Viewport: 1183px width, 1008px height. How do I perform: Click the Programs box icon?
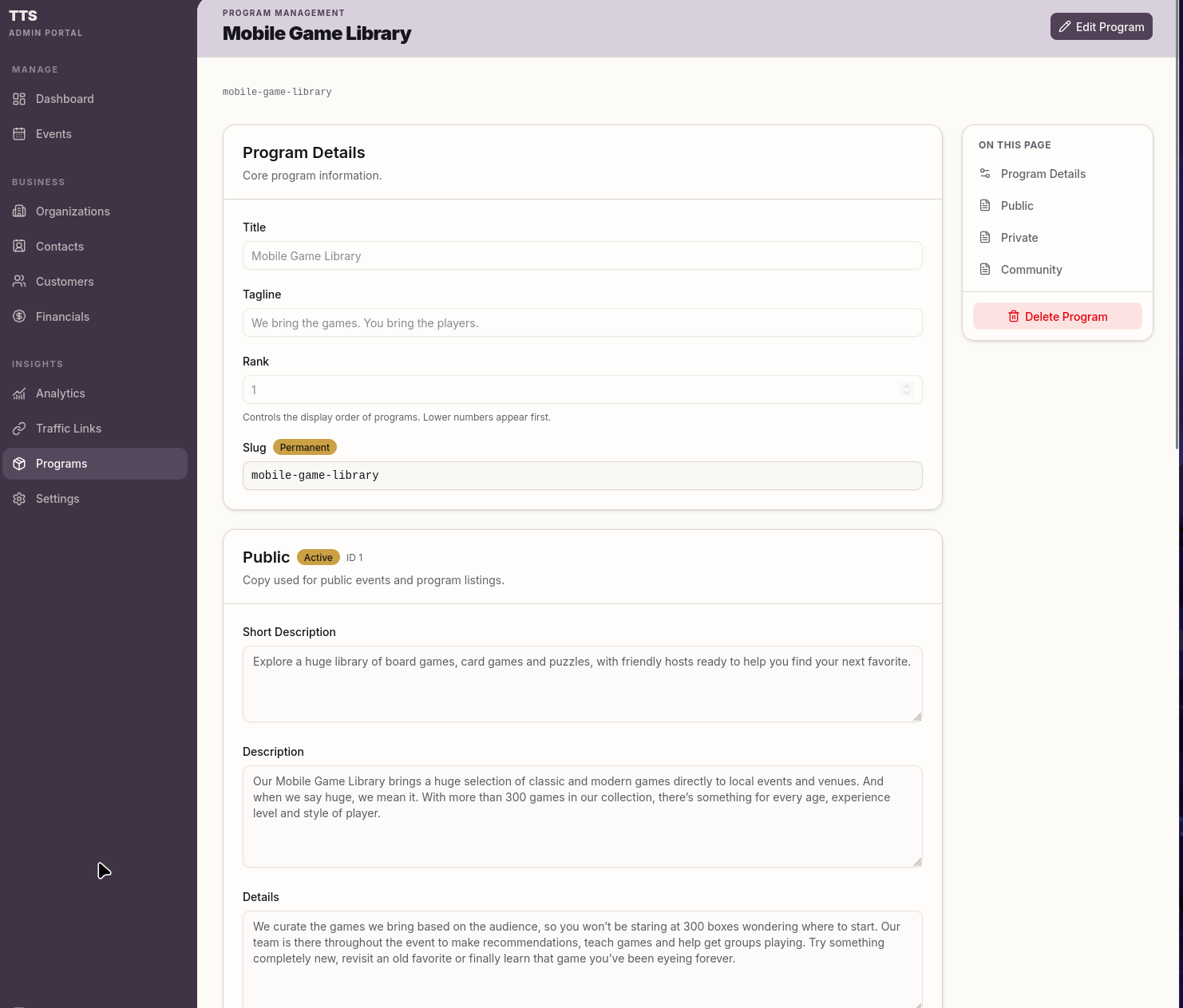pyautogui.click(x=19, y=464)
